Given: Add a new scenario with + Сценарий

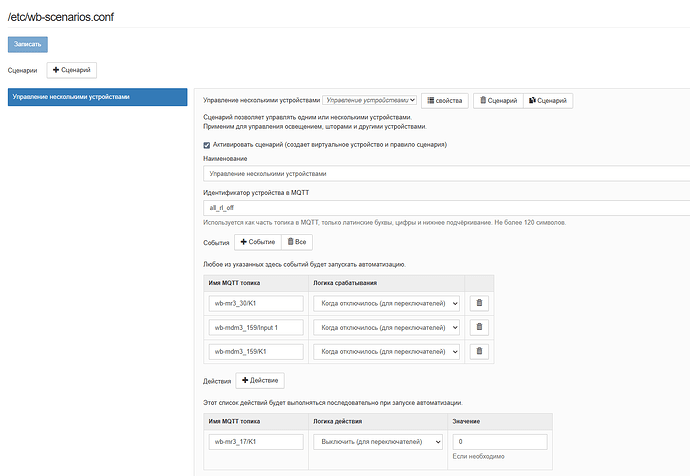Looking at the screenshot, I should (x=72, y=70).
